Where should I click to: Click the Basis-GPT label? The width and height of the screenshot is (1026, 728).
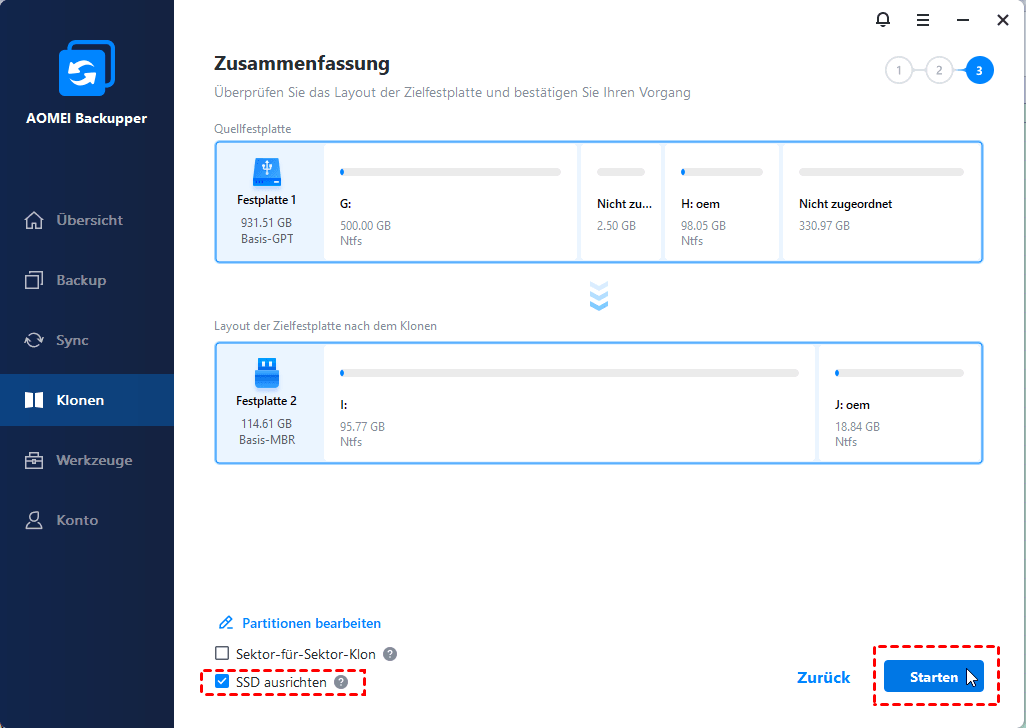(x=267, y=239)
